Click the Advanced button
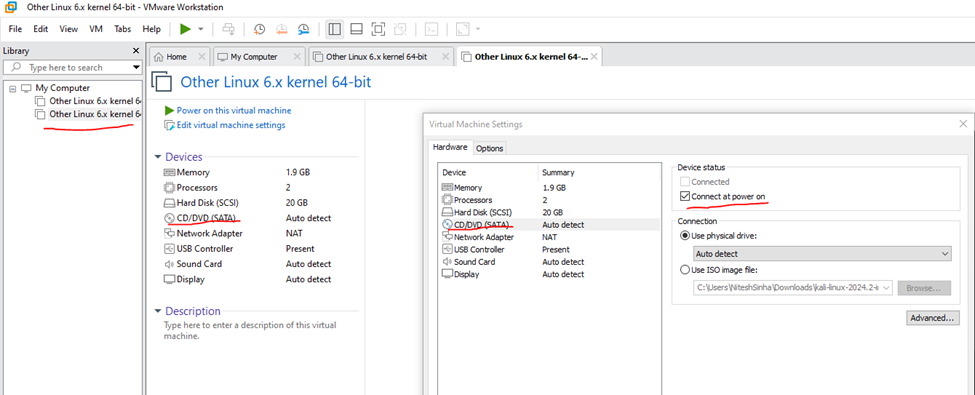The width and height of the screenshot is (975, 395). click(932, 318)
